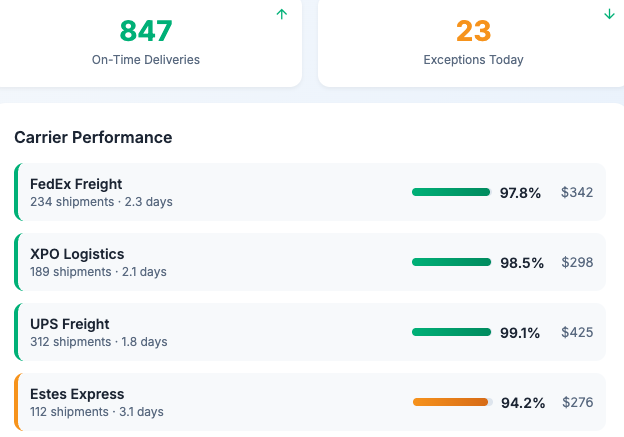Click the '234 shipments · 2.3 days' text
The height and width of the screenshot is (437, 624).
coord(101,202)
